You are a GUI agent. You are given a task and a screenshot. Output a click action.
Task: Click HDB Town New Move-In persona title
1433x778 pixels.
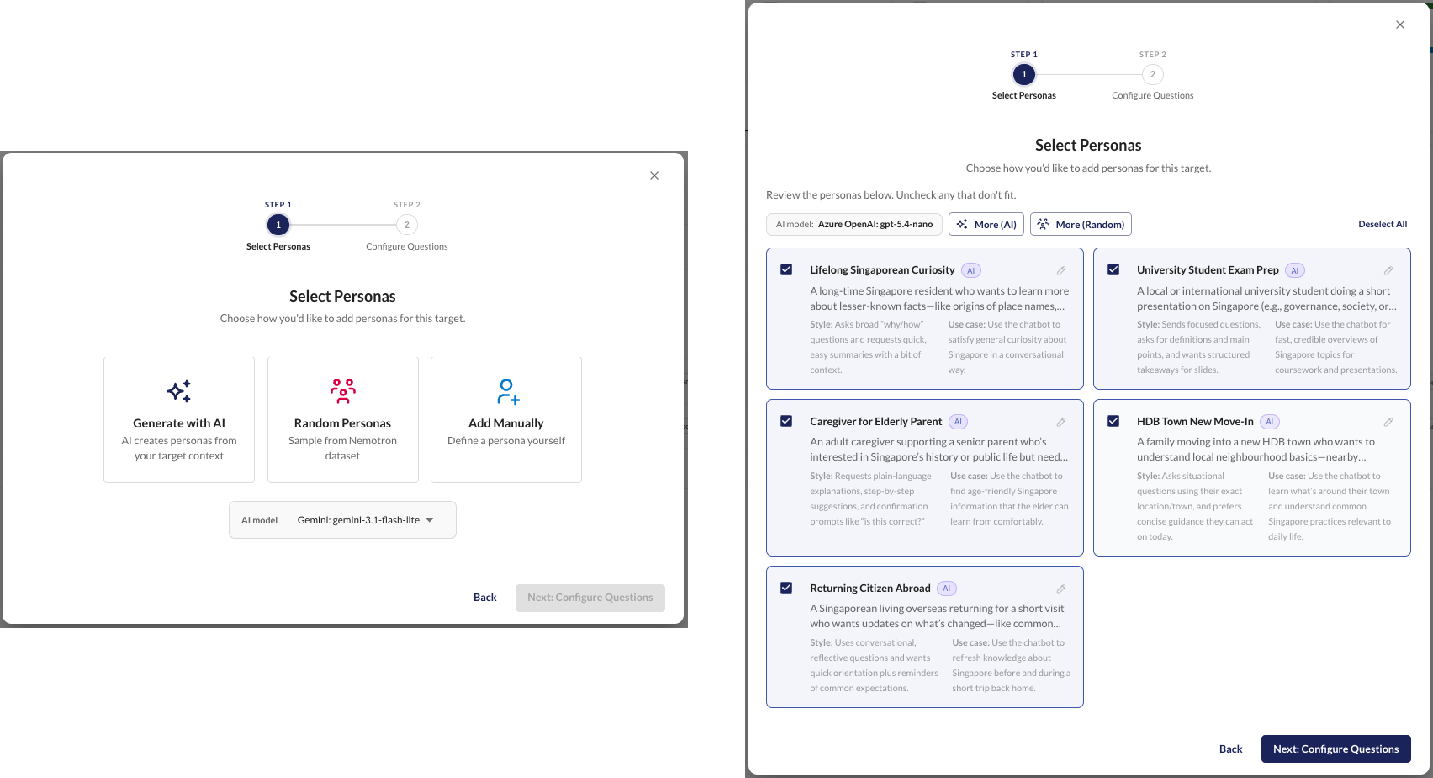pos(1195,421)
